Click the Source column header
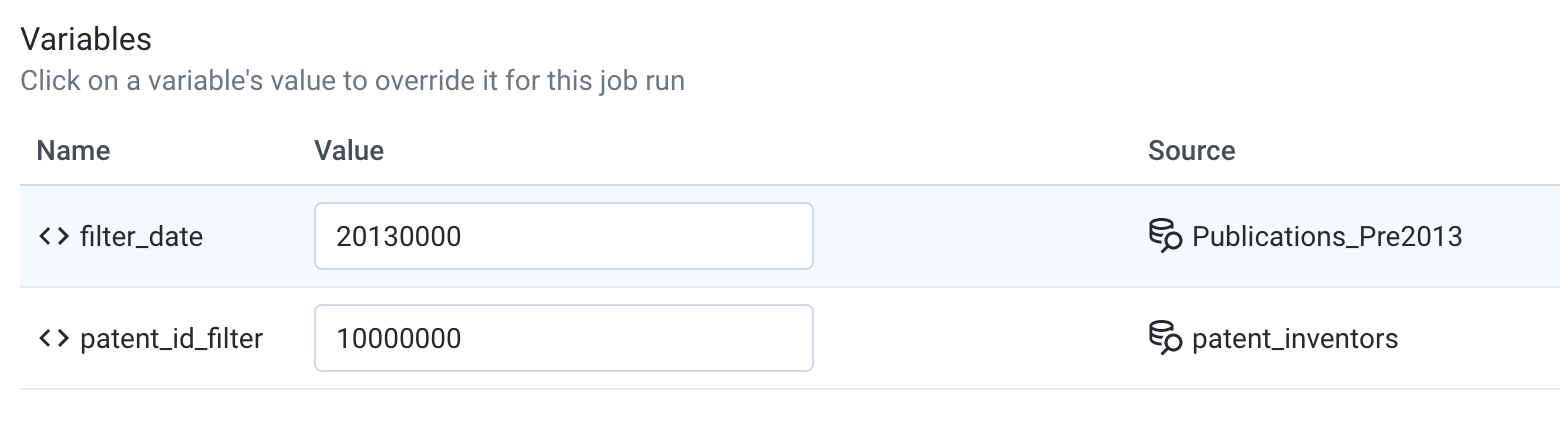Image resolution: width=1560 pixels, height=432 pixels. [1192, 150]
